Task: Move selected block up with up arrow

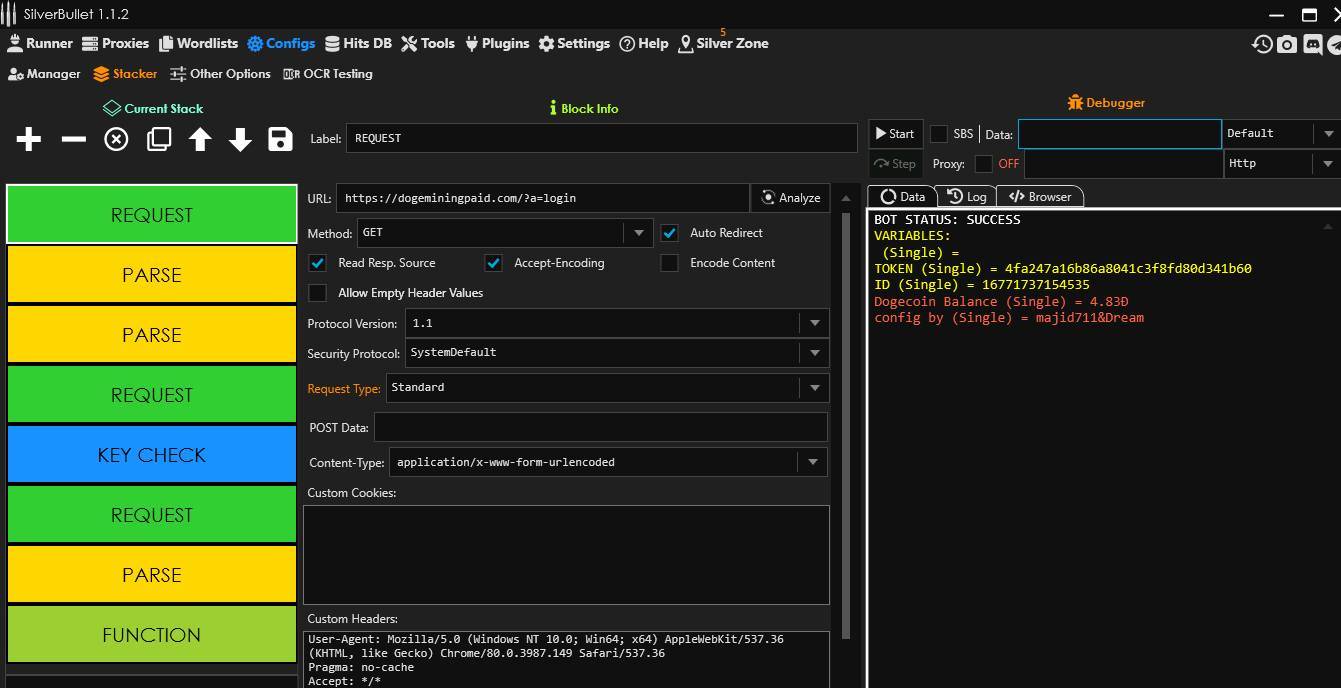Action: tap(200, 139)
